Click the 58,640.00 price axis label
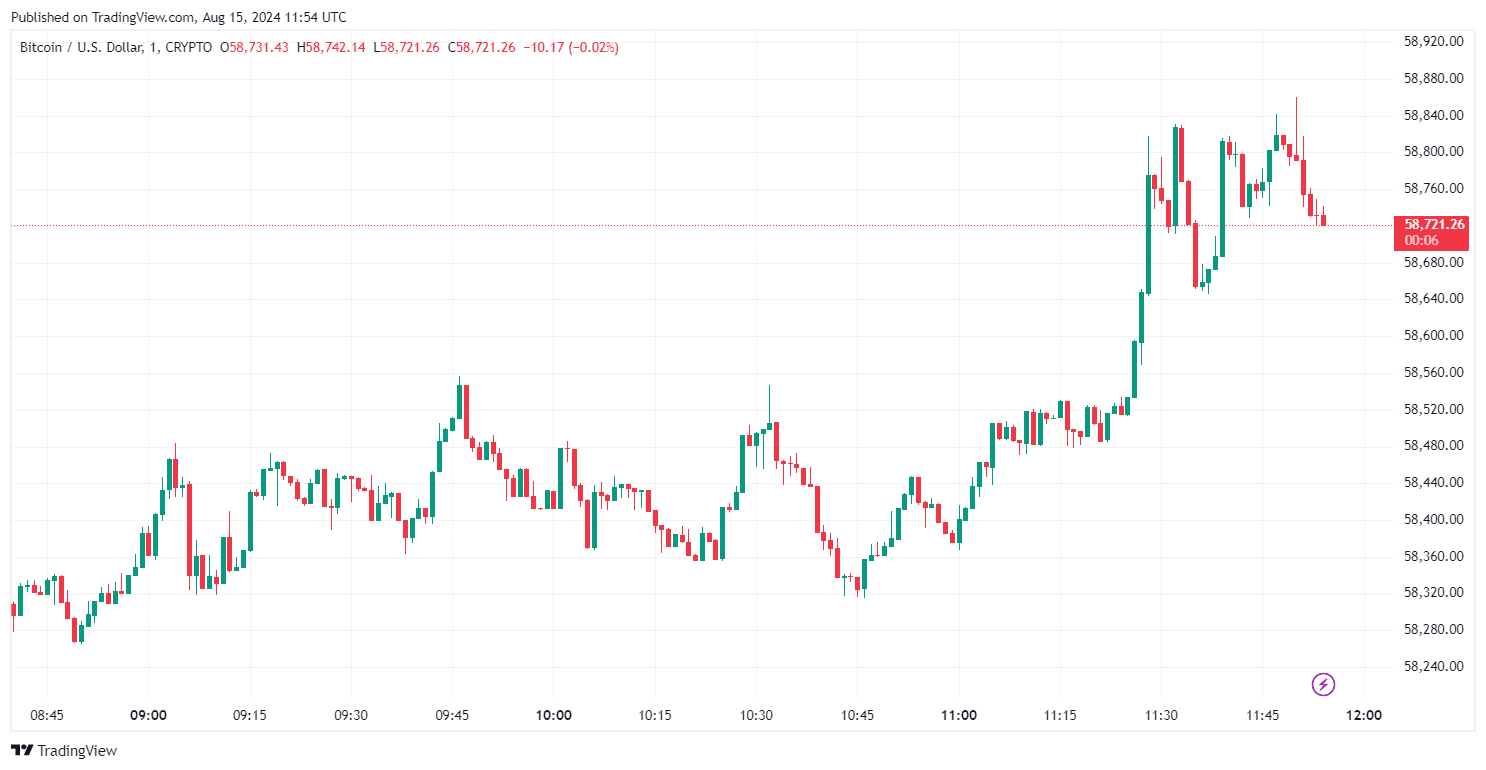The width and height of the screenshot is (1486, 770). coord(1434,298)
